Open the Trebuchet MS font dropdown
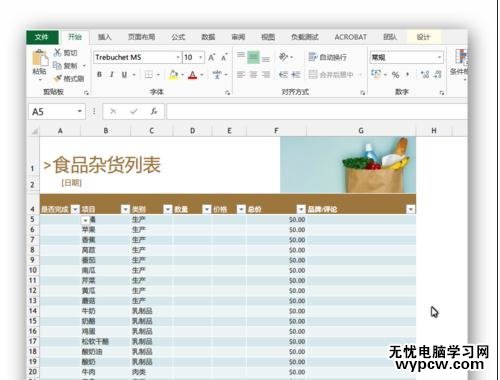Viewport: 500px width, 380px height. pos(178,57)
